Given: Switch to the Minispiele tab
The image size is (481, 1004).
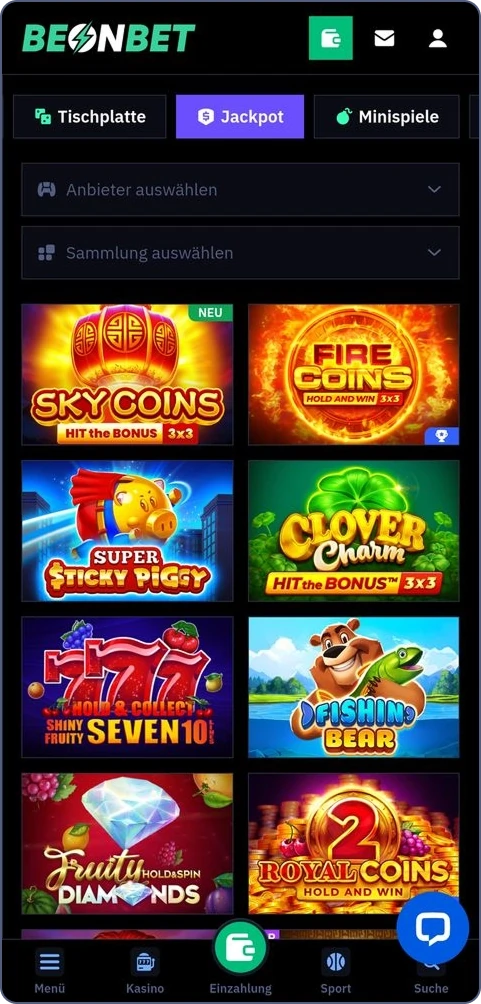Looking at the screenshot, I should coord(387,117).
